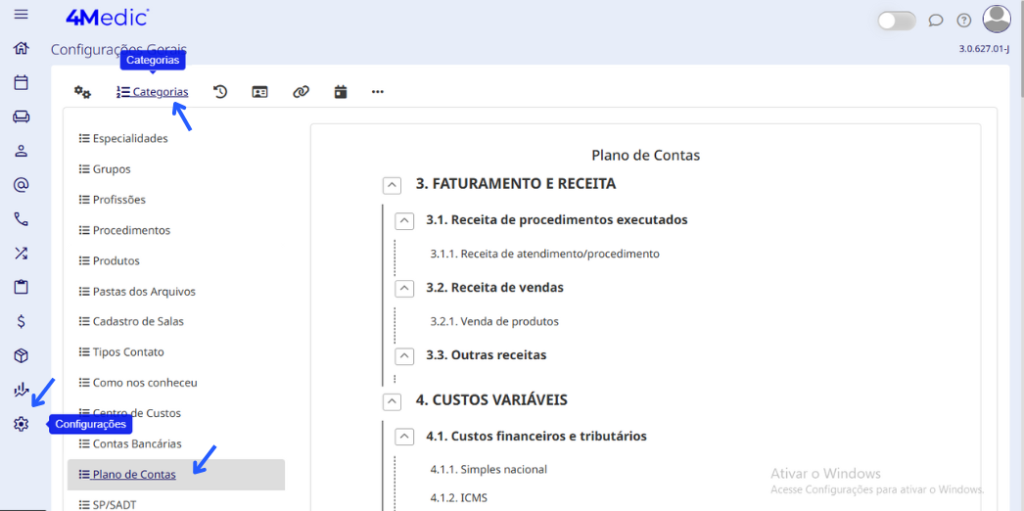The width and height of the screenshot is (1024, 511).
Task: Collapse the 4. CUSTOS VARIÁVEIS section
Action: tap(393, 401)
